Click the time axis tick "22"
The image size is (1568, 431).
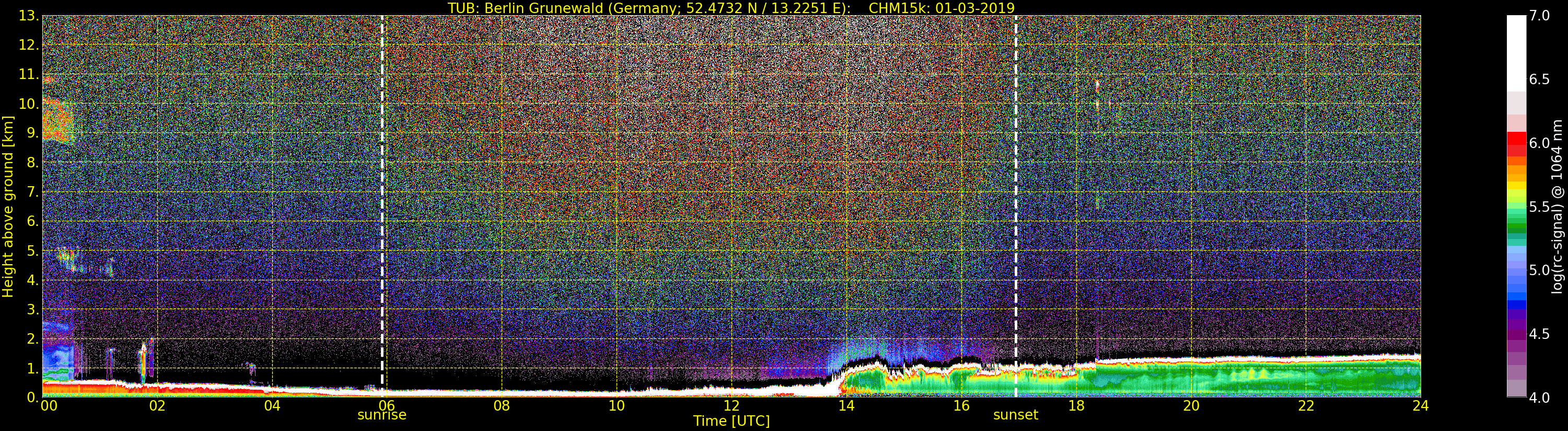1306,405
